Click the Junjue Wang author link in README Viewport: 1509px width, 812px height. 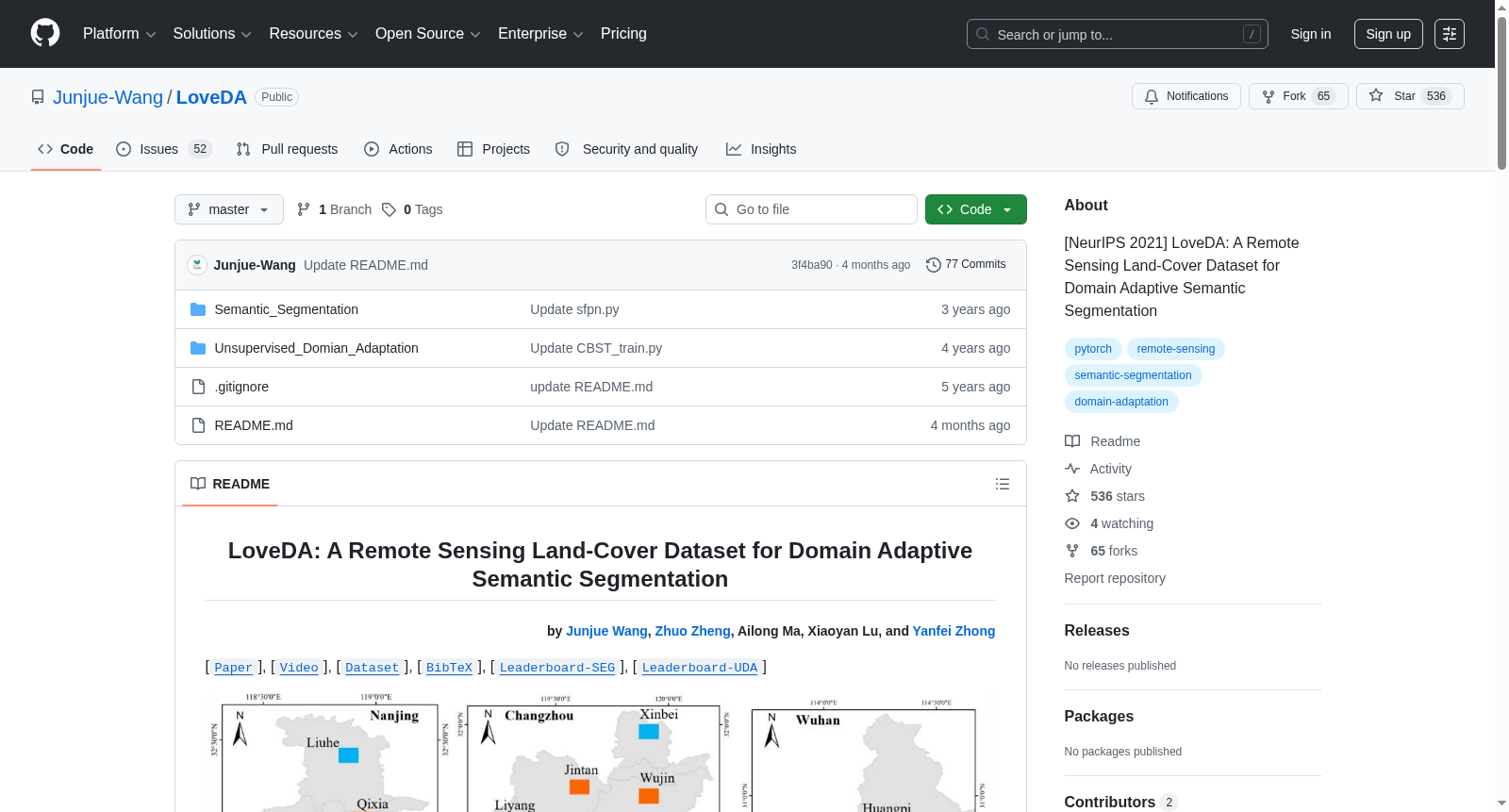[x=607, y=631]
